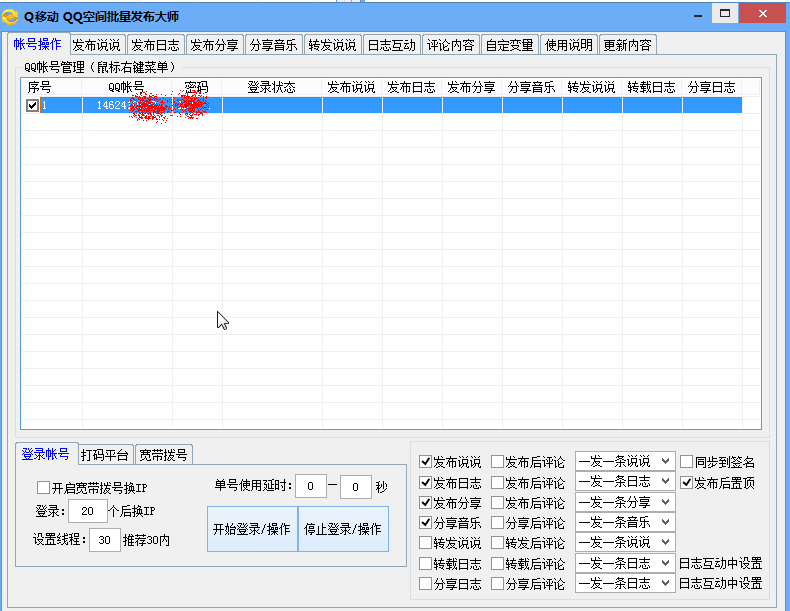Open the 更新内容 tab
This screenshot has height=611, width=790.
627,45
